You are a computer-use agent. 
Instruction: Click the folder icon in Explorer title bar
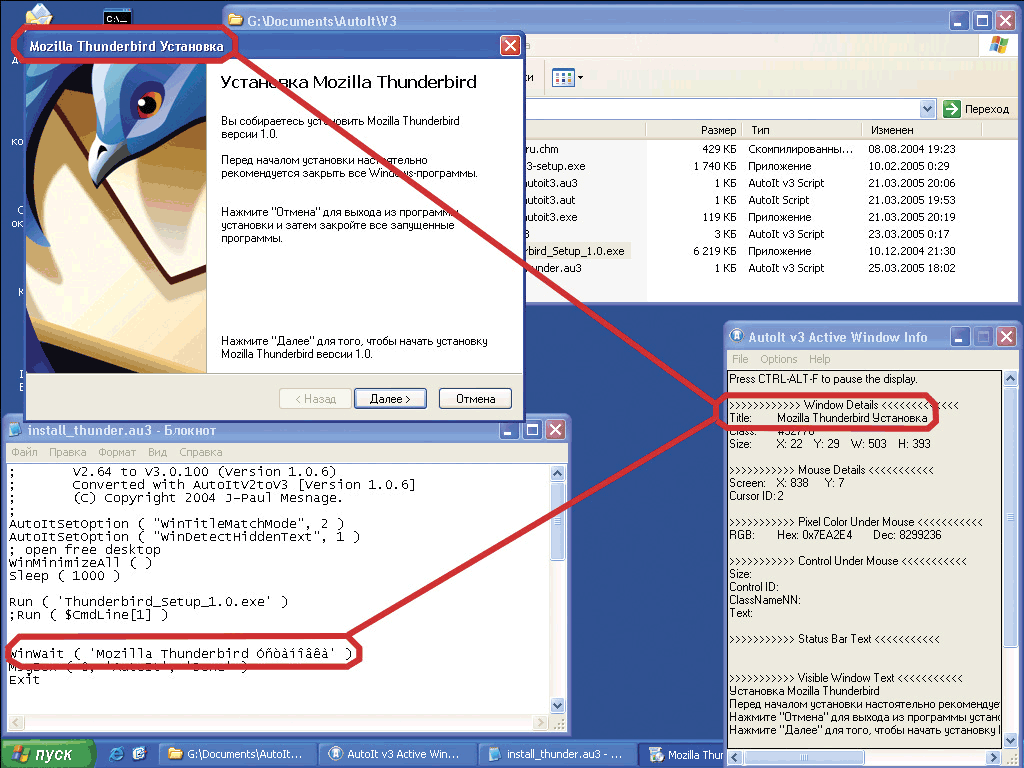tap(235, 21)
